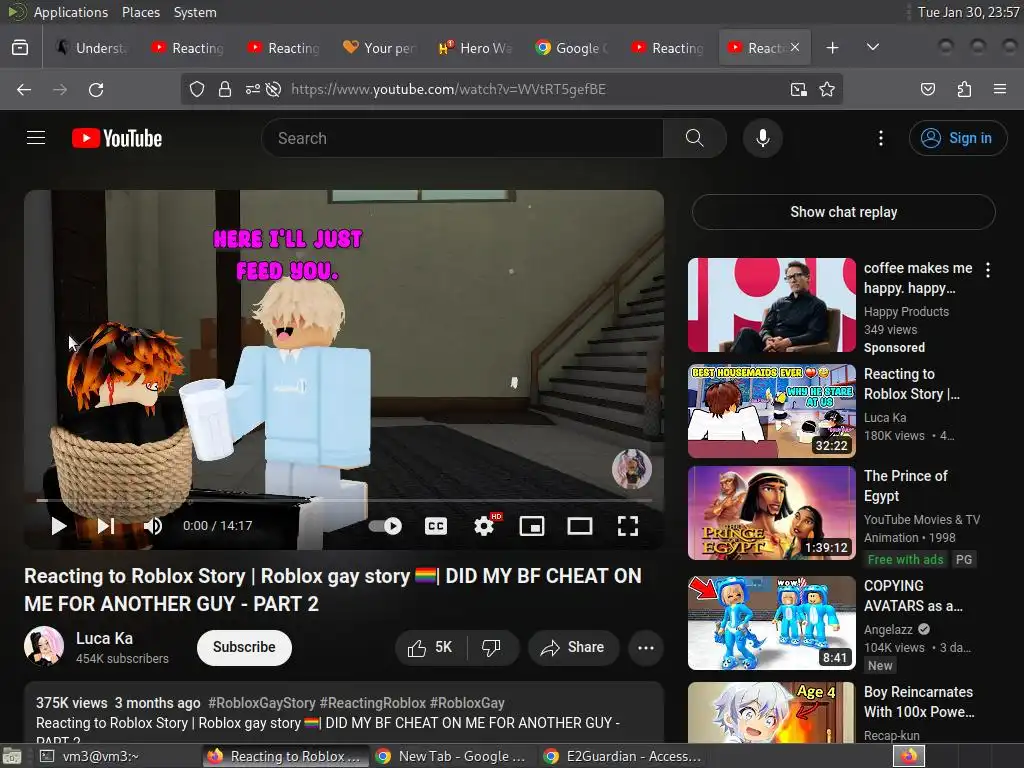This screenshot has height=768, width=1024.
Task: Open Luca Ka channel name link
Action: coord(104,638)
